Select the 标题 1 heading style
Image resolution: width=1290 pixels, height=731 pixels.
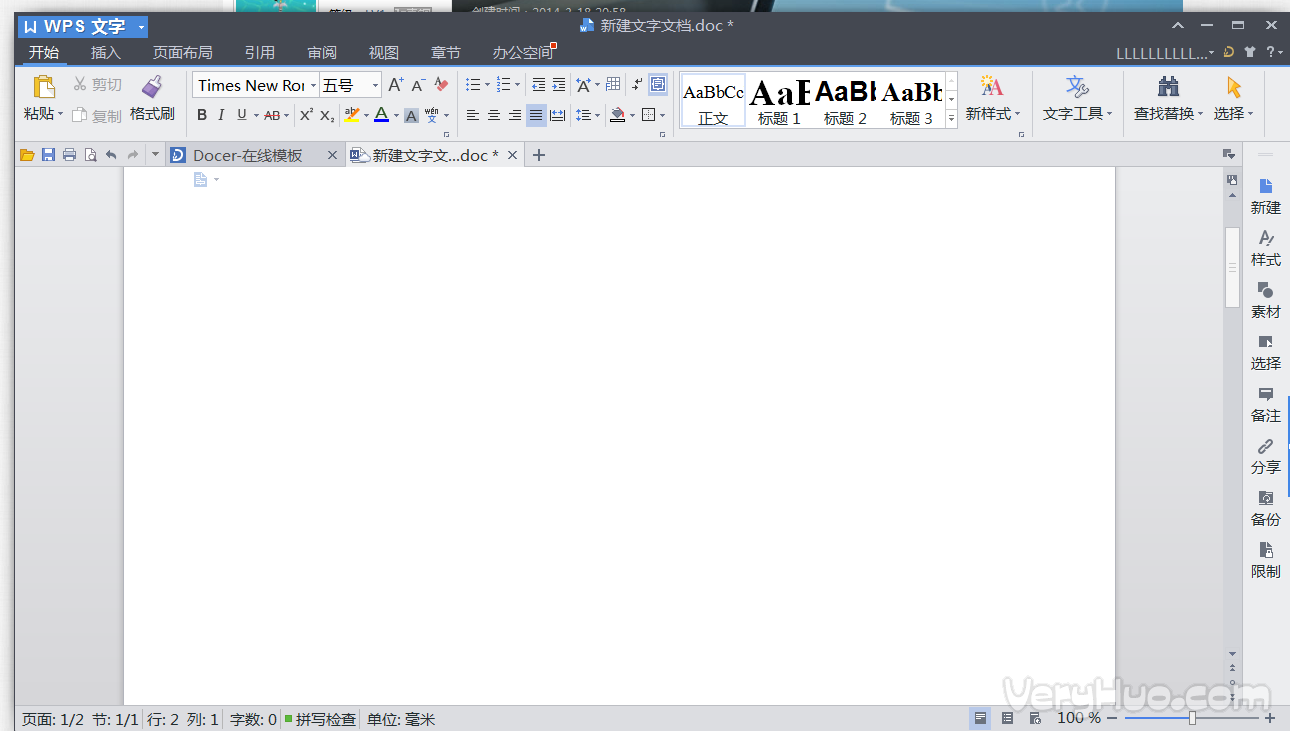coord(779,101)
